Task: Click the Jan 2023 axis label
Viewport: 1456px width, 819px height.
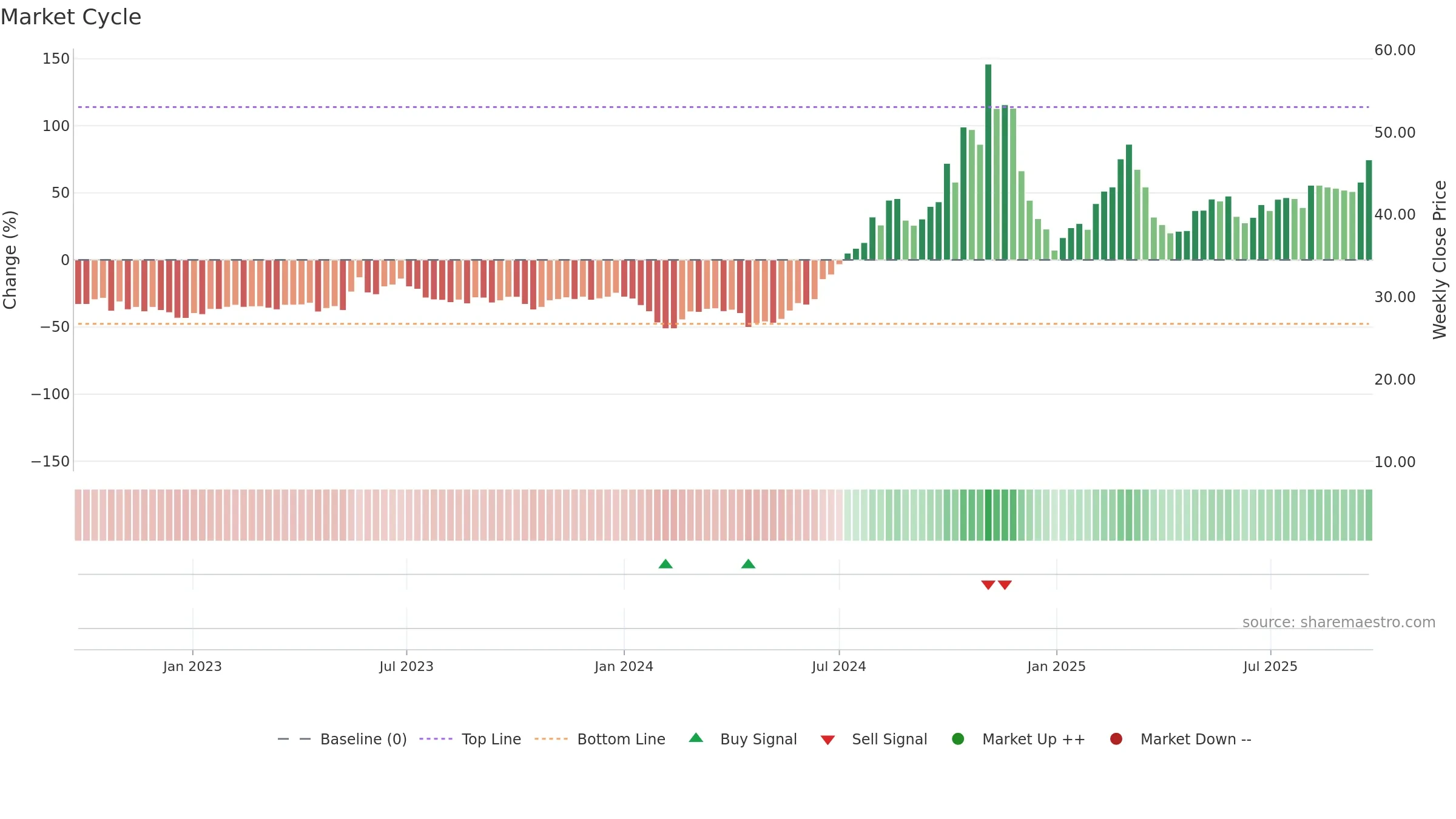Action: coord(192,667)
